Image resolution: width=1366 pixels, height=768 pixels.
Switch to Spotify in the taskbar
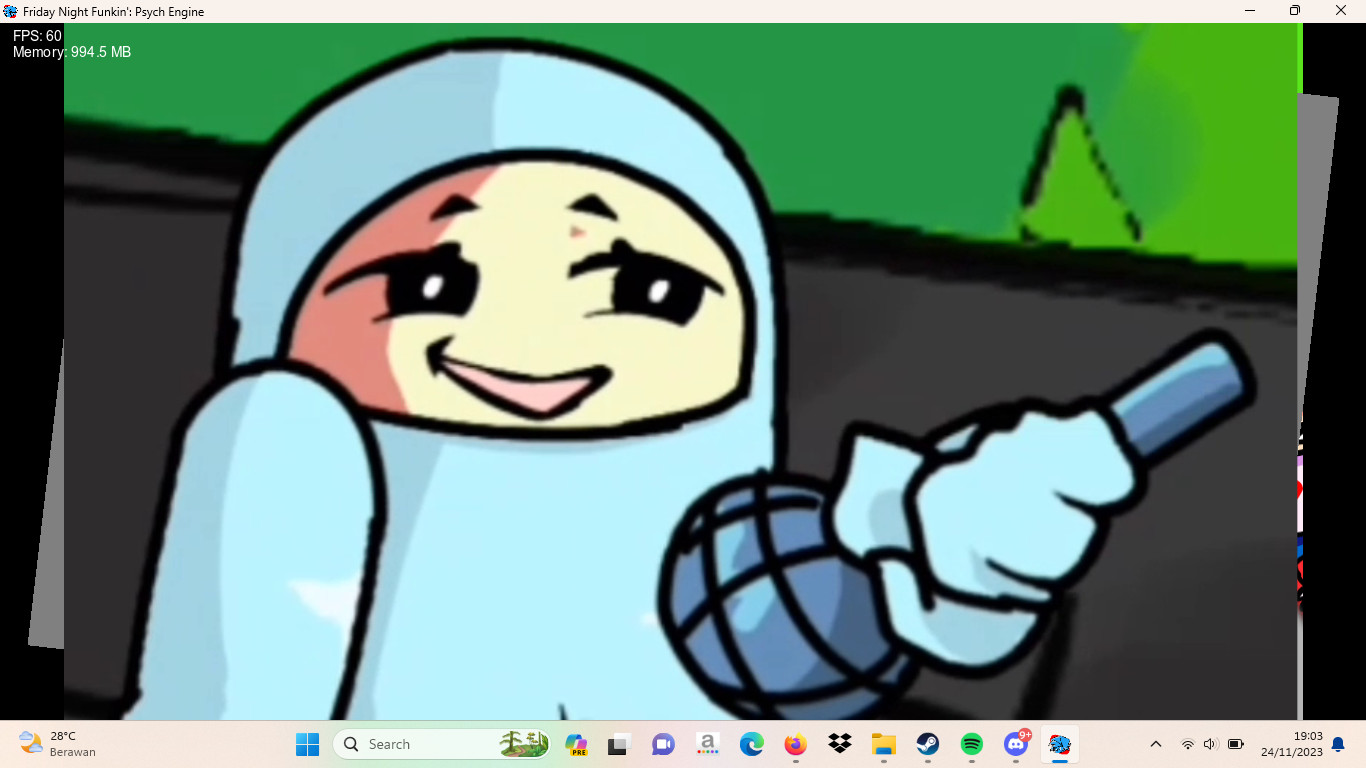click(971, 744)
